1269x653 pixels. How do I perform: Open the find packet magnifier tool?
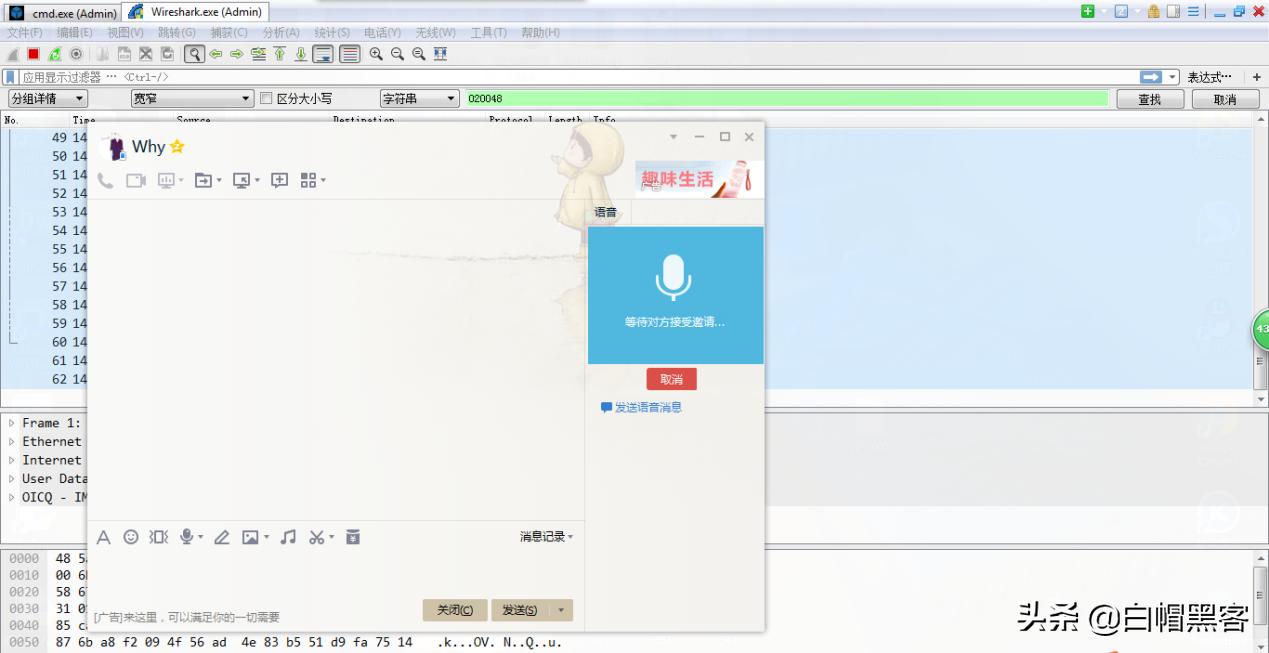pos(193,53)
